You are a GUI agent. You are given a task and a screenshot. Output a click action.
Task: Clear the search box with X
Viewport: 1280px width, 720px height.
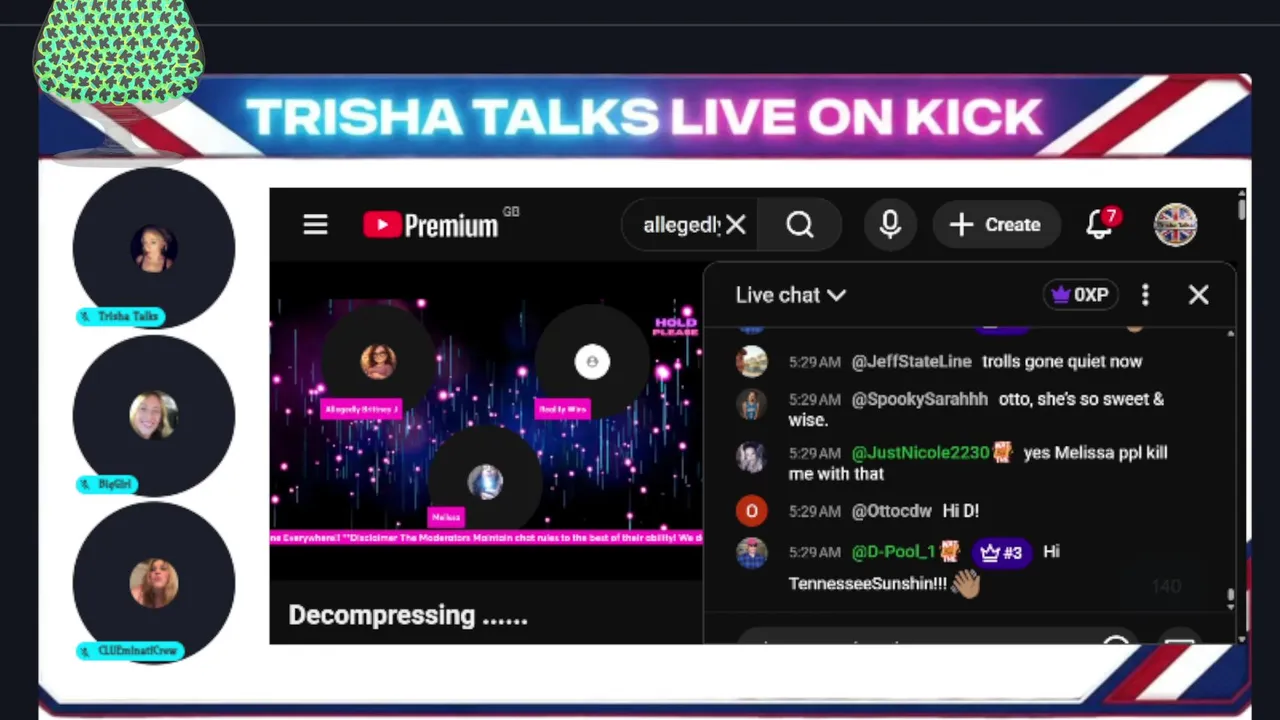(x=736, y=225)
